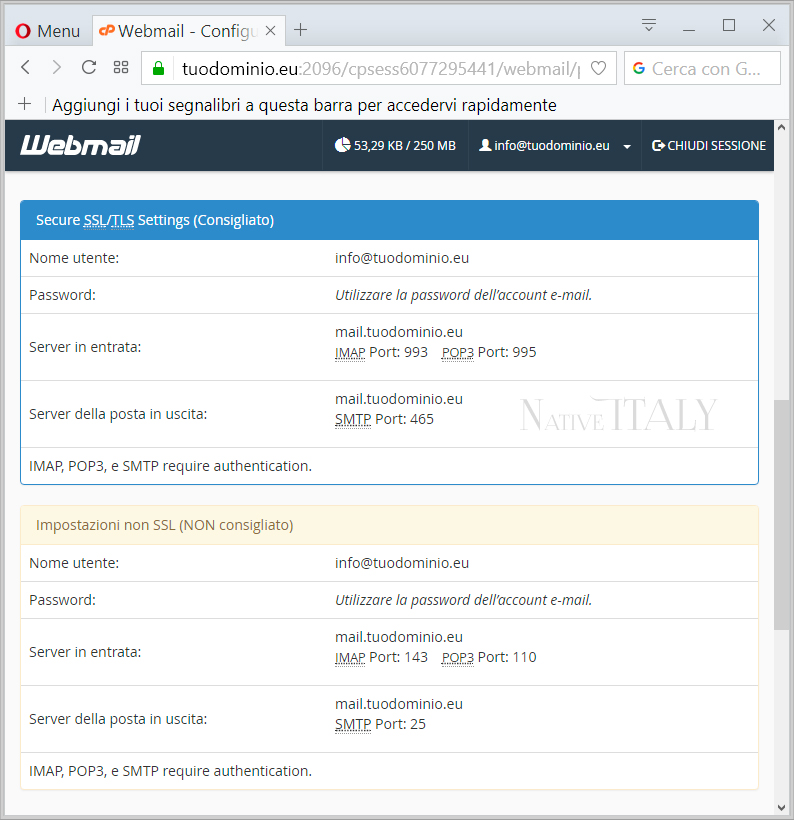794x820 pixels.
Task: Add a bookmark with bookmarks bar plus
Action: tap(25, 104)
